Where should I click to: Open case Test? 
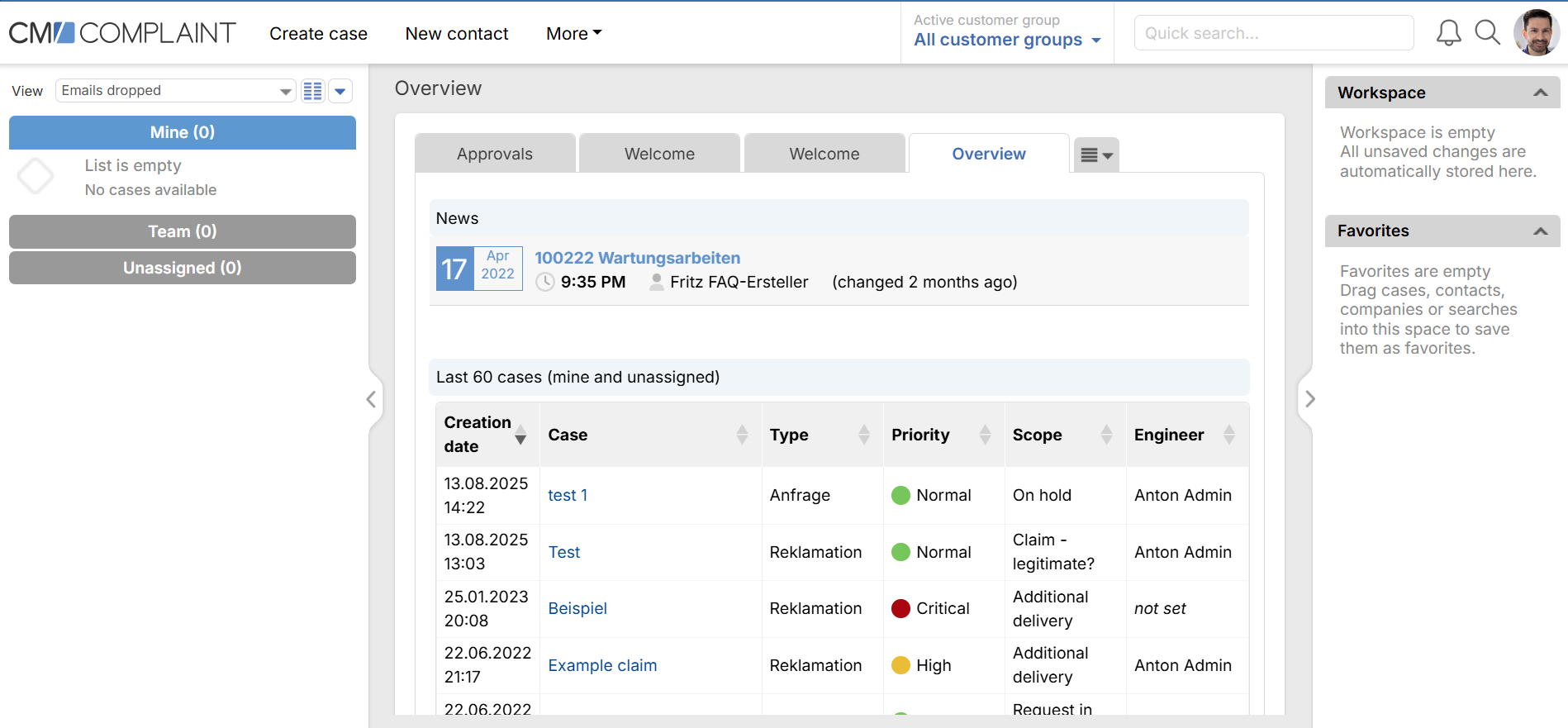point(564,552)
